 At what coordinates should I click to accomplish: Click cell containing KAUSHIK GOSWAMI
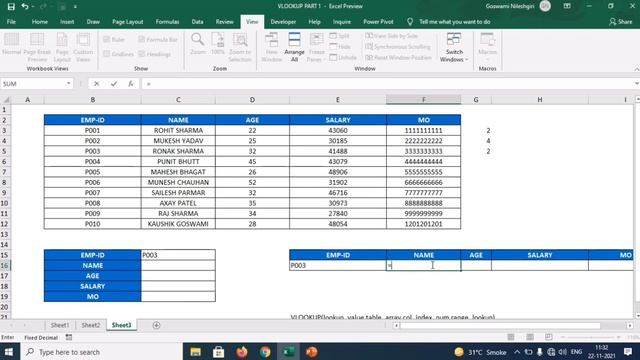(178, 224)
